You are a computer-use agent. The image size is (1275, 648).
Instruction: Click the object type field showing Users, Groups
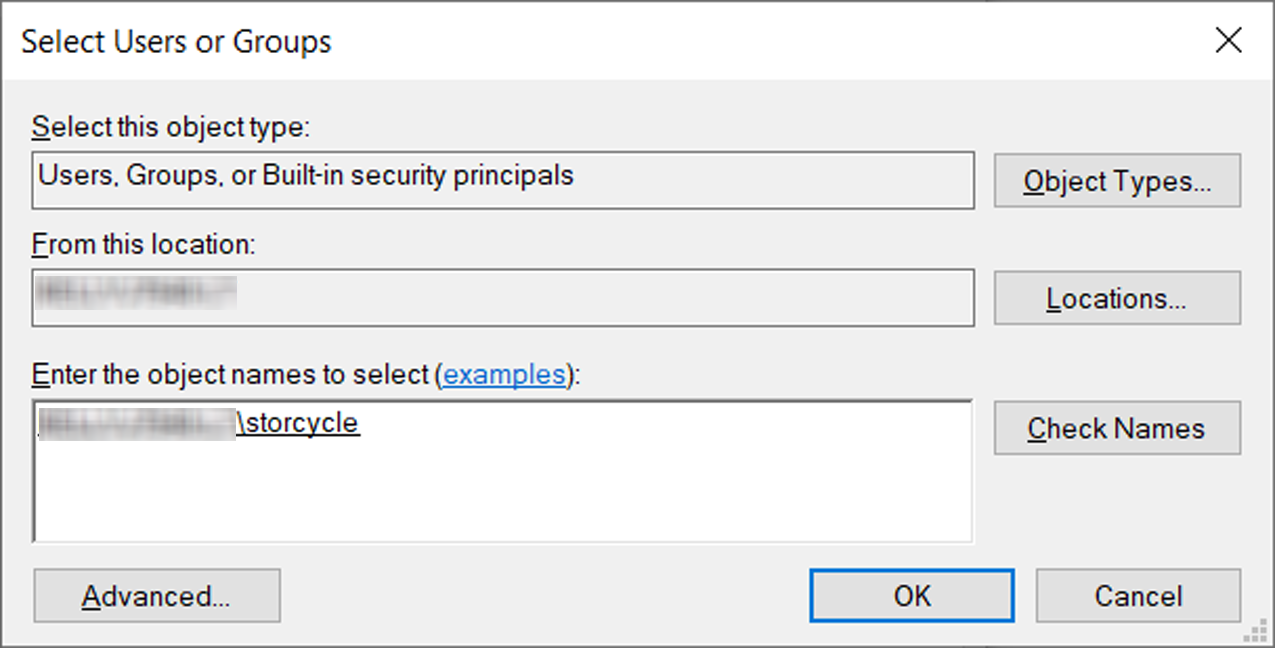tap(502, 179)
